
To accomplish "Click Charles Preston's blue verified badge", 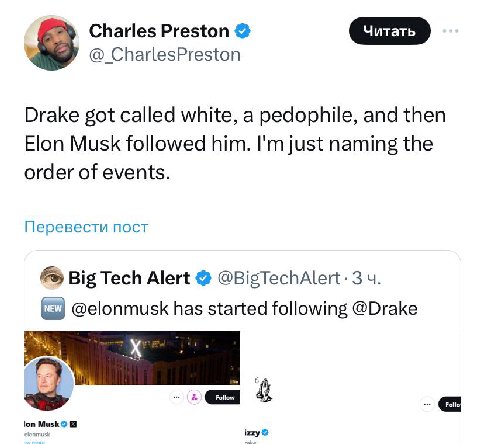I will click(x=242, y=31).
